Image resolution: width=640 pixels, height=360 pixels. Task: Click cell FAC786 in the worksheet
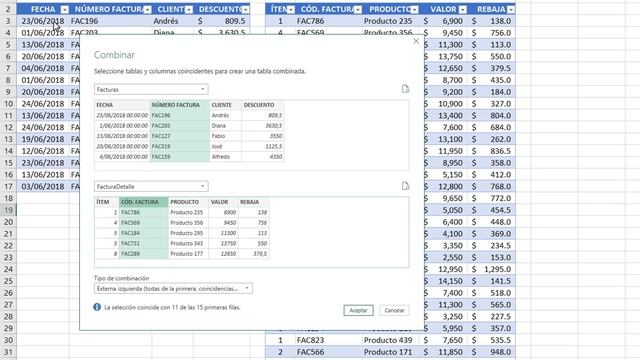pyautogui.click(x=329, y=21)
